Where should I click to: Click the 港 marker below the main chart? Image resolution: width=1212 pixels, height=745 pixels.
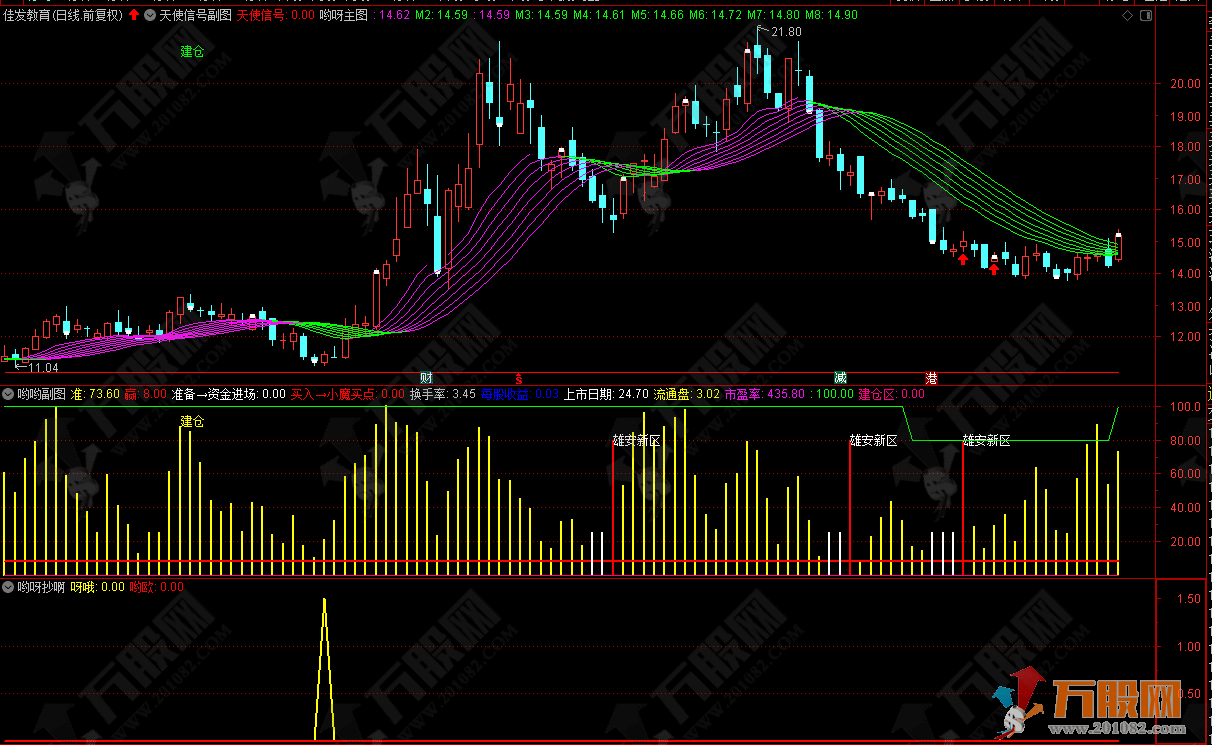click(932, 378)
